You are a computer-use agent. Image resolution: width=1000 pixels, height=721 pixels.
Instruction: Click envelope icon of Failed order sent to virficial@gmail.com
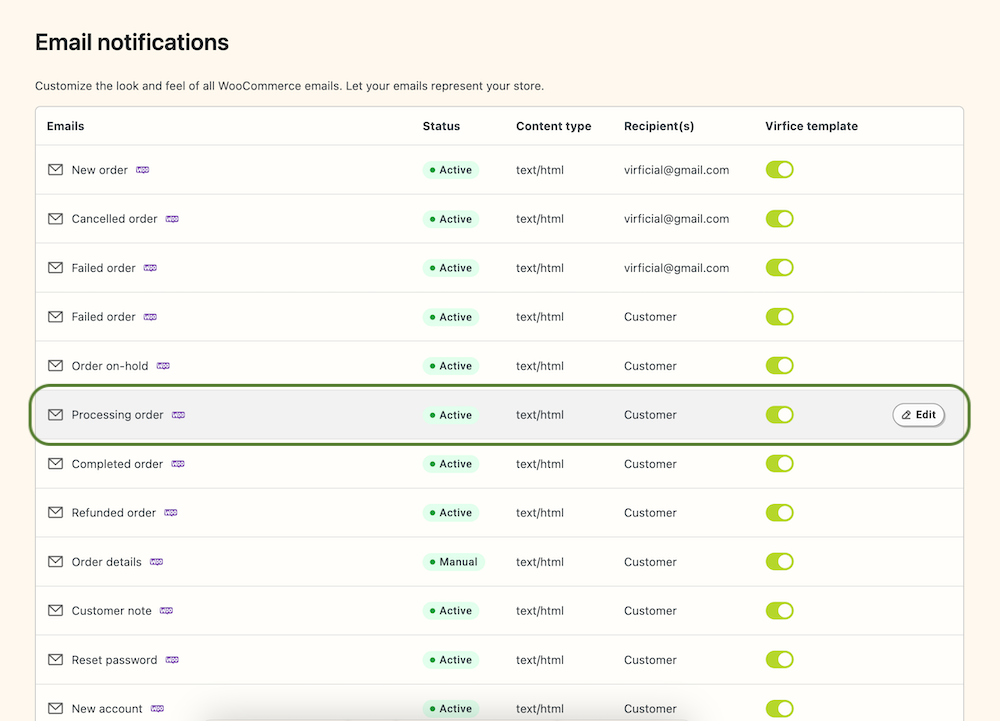(x=55, y=268)
